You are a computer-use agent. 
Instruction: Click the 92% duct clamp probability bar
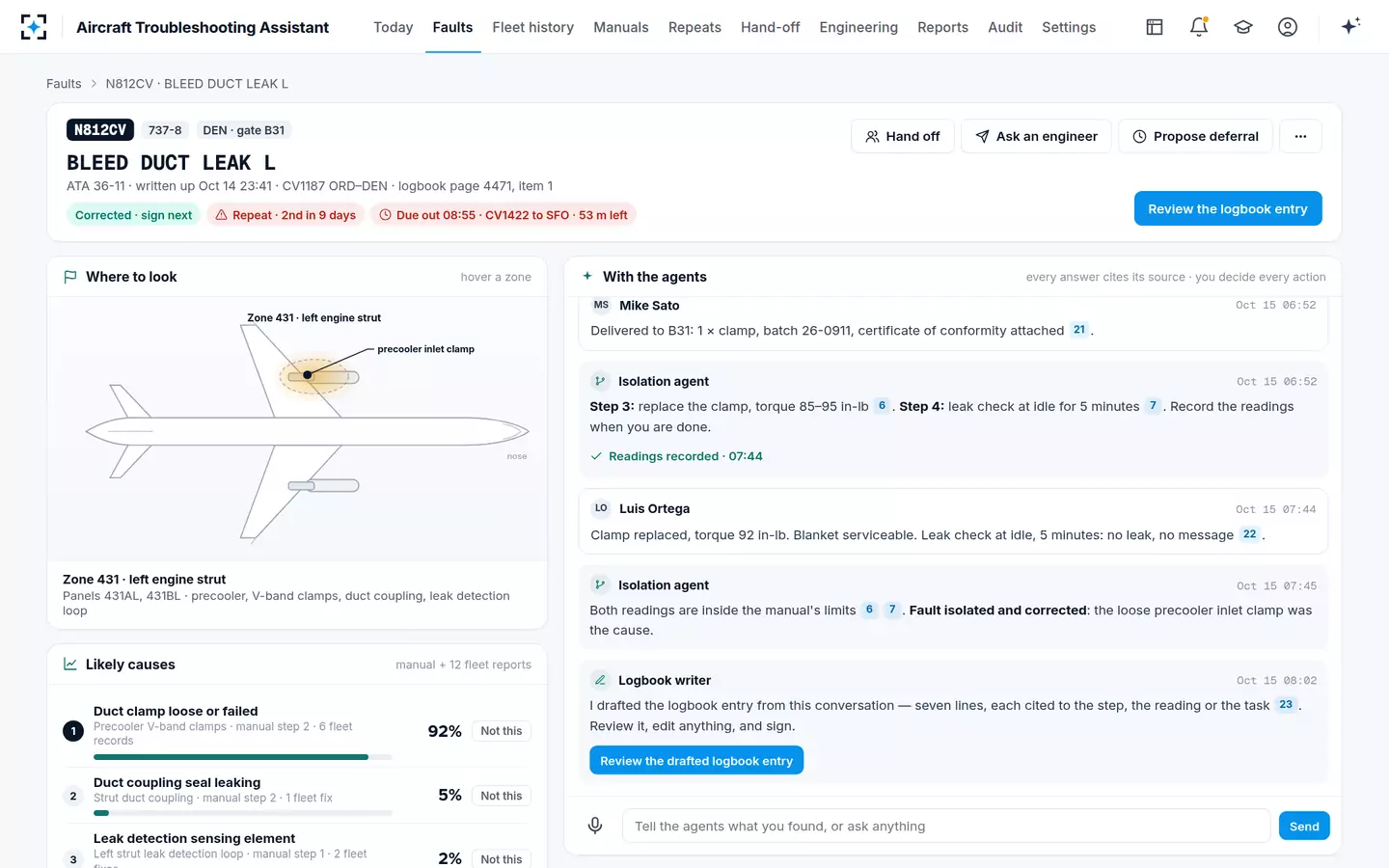(x=243, y=757)
